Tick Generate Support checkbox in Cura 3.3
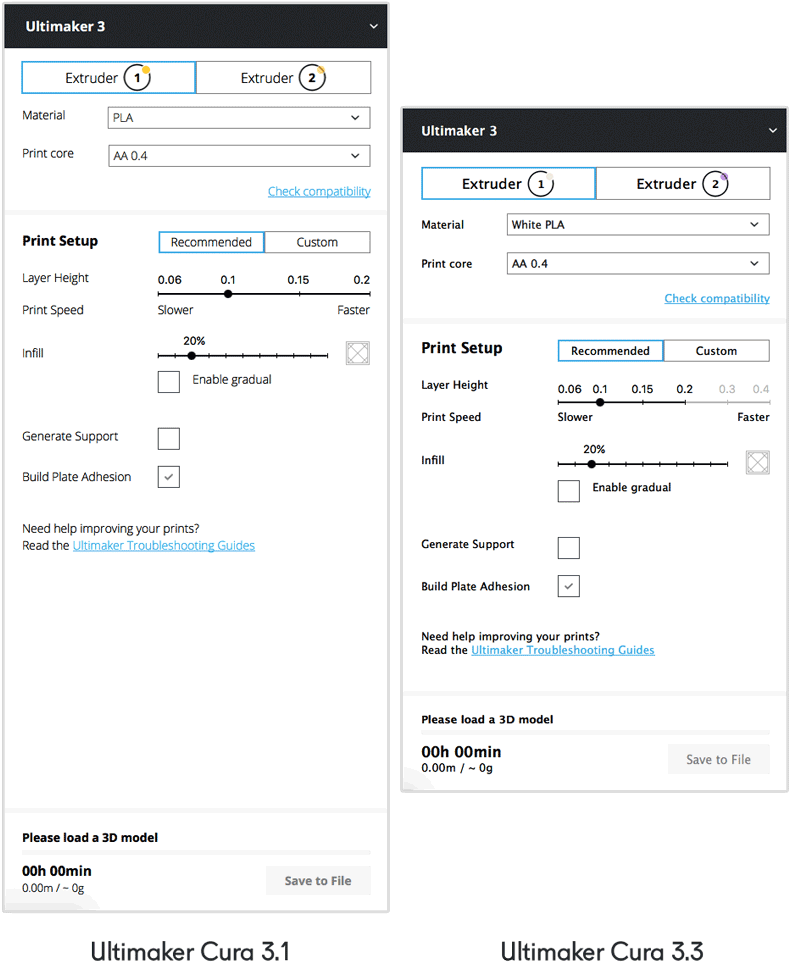 tap(569, 547)
